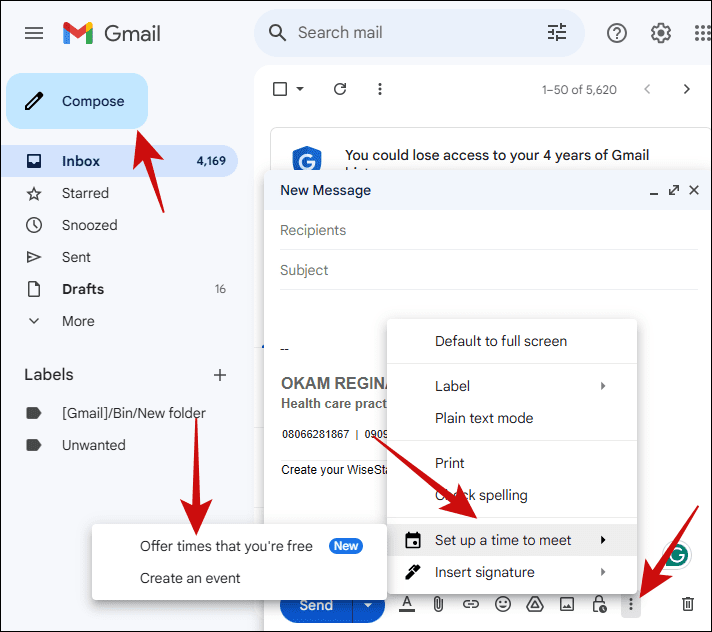
Task: Minimize the New Message window
Action: [654, 193]
